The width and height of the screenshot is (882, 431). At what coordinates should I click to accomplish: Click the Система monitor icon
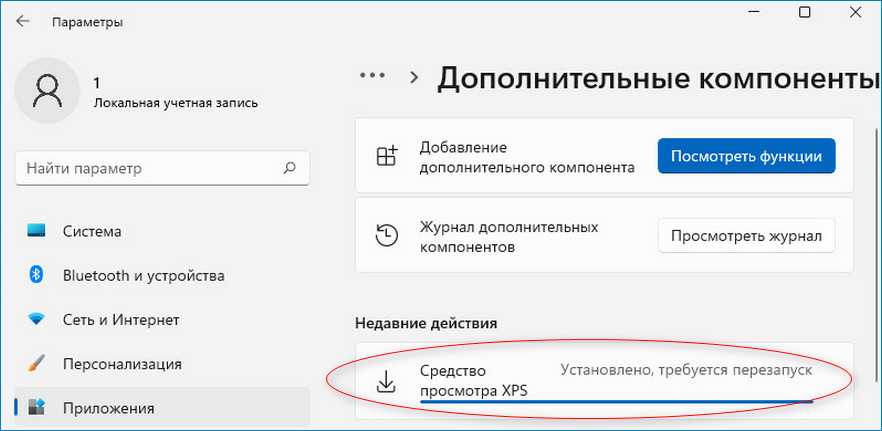coord(36,231)
